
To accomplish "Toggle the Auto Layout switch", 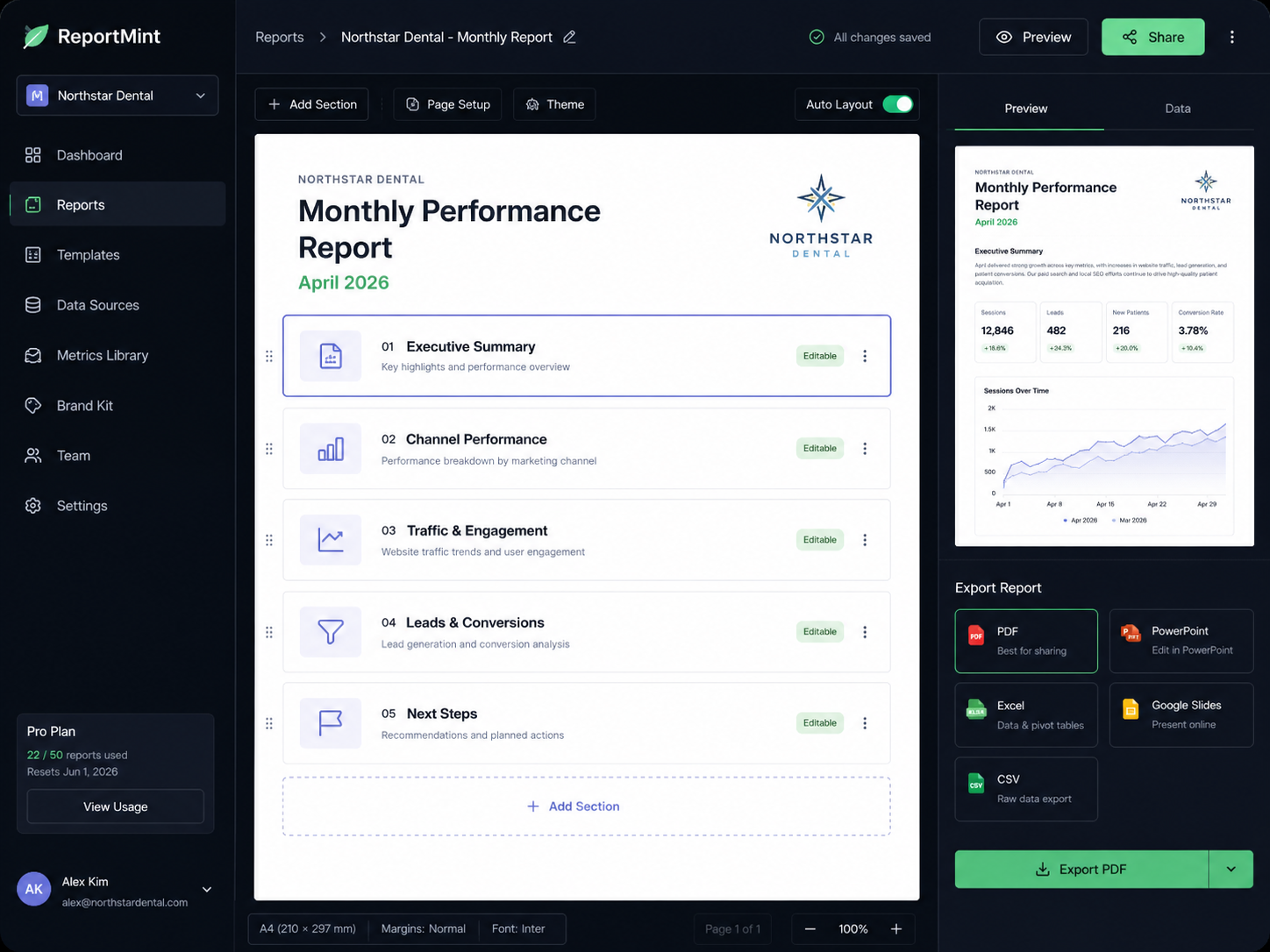I will [898, 104].
